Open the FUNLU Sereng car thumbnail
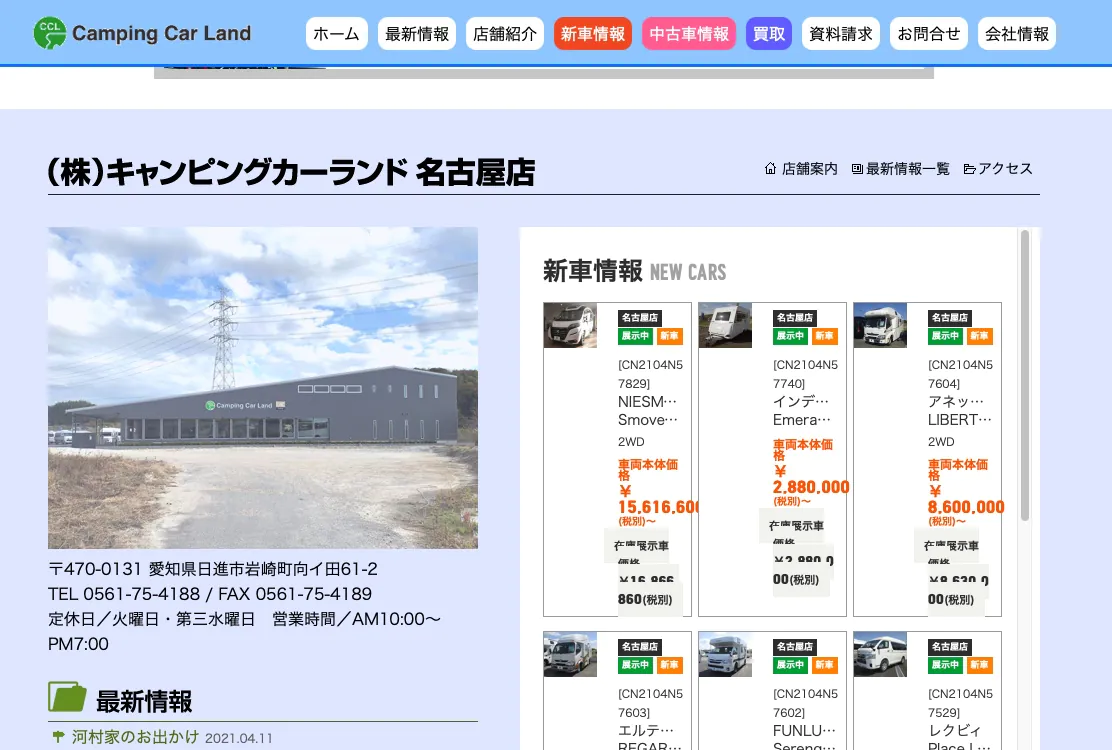The width and height of the screenshot is (1112, 750). (725, 654)
